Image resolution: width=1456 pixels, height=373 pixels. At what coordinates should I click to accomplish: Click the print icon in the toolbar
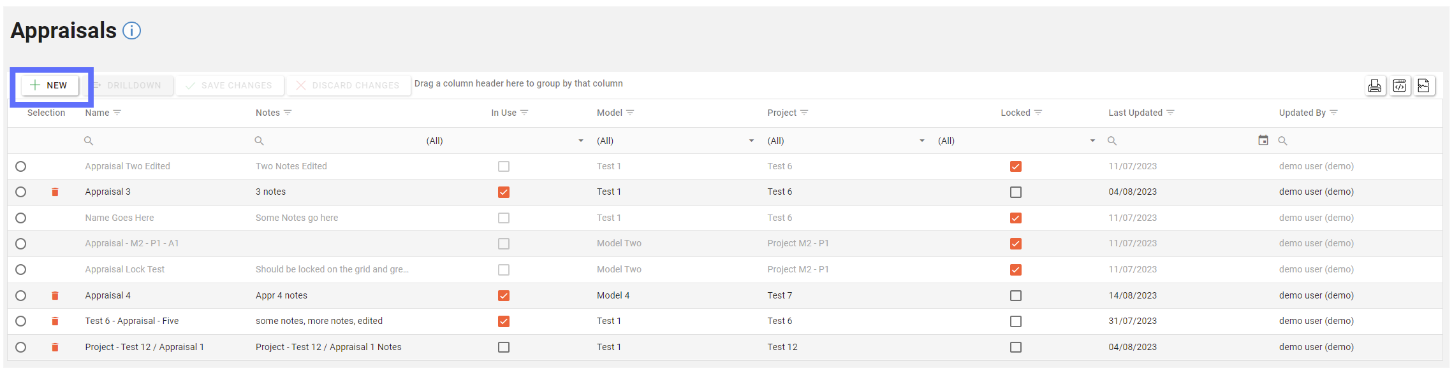coord(1375,86)
